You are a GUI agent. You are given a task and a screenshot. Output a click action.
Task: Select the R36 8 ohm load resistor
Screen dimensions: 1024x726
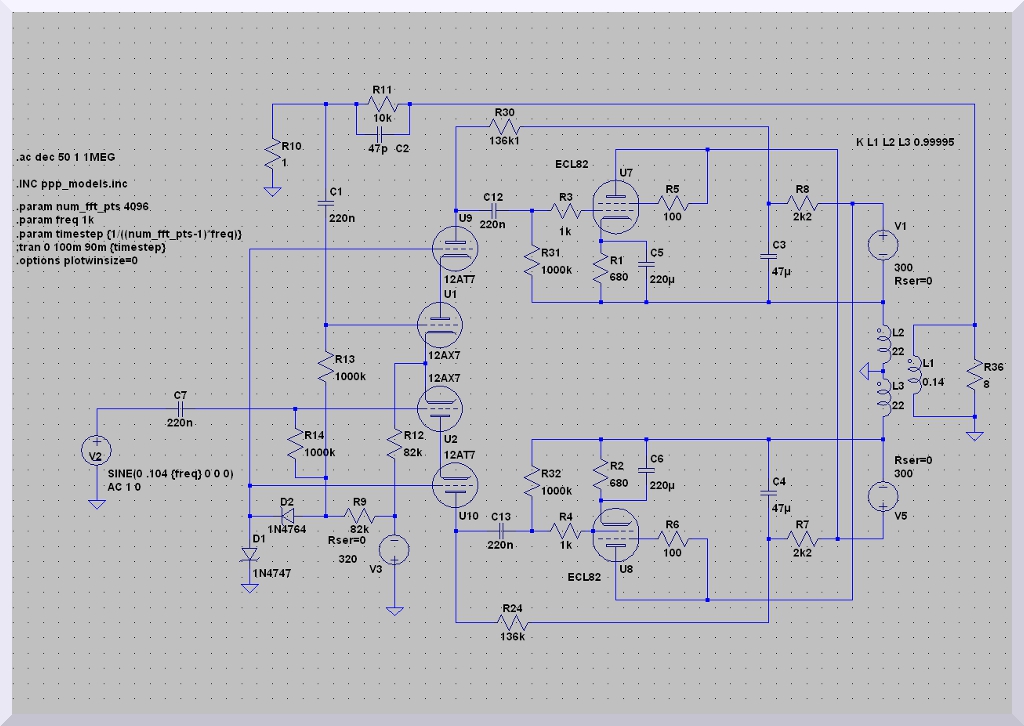pyautogui.click(x=973, y=378)
